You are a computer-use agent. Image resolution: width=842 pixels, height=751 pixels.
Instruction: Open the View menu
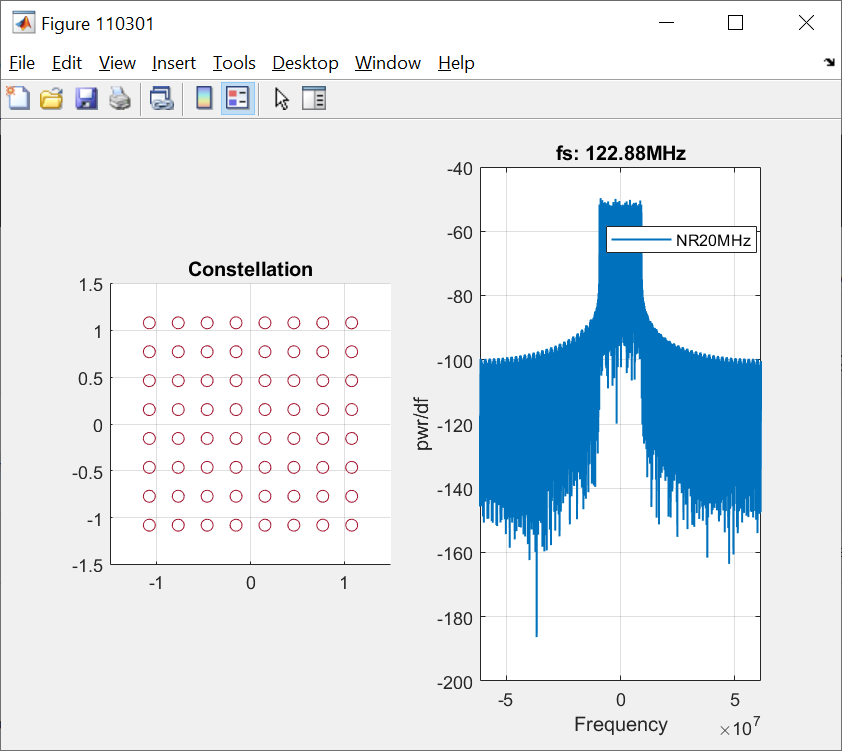click(117, 62)
